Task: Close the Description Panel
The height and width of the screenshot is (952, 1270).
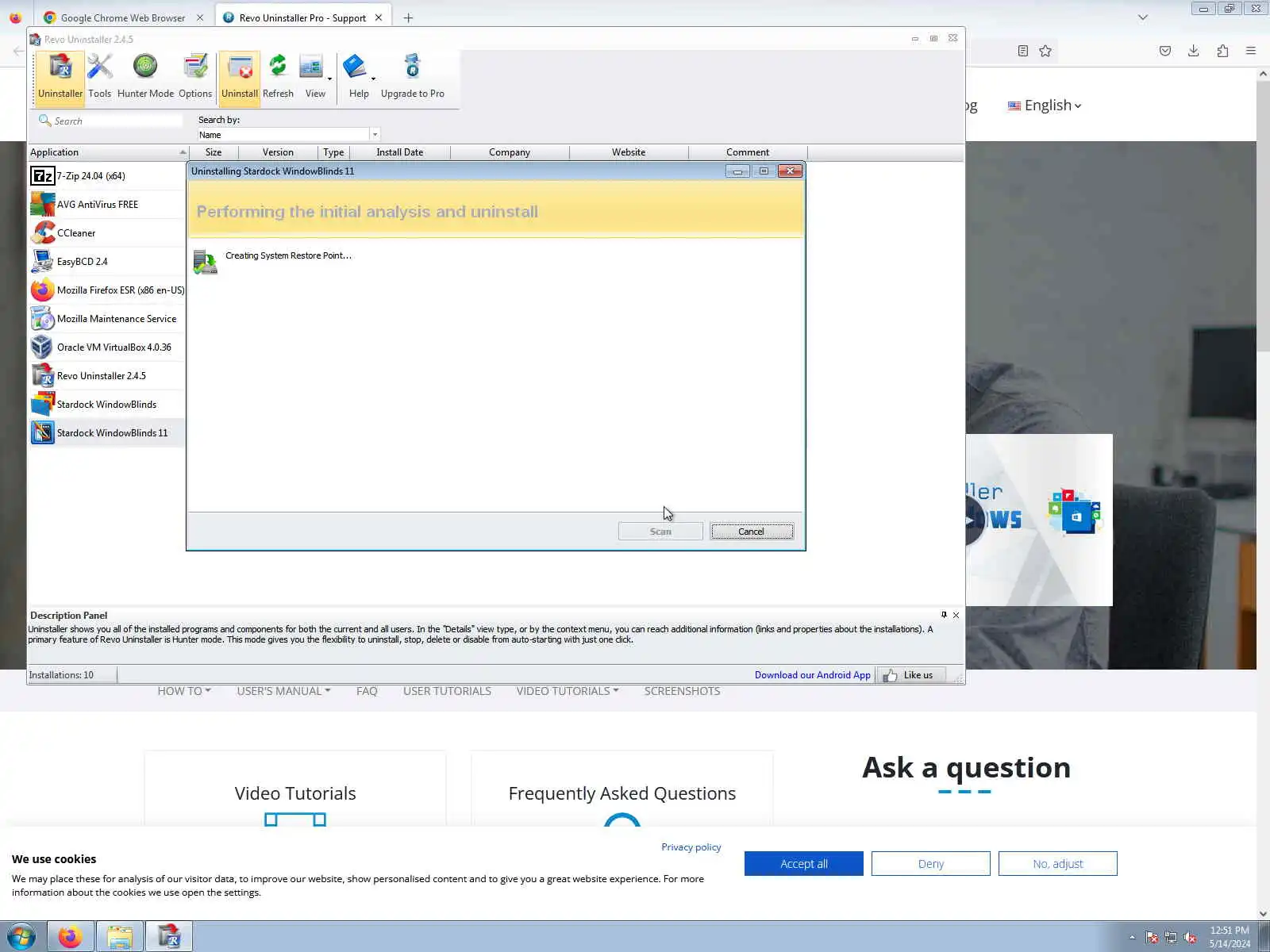Action: pos(956,615)
